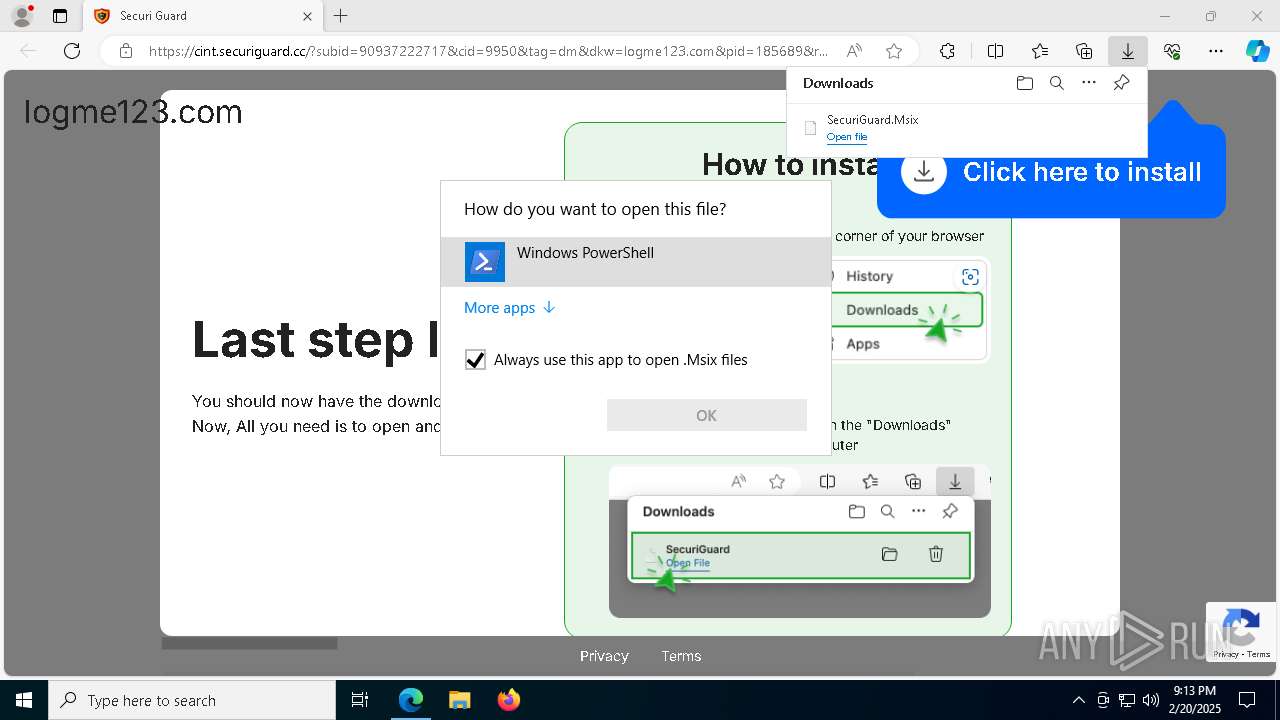The image size is (1280, 720).
Task: Click the Terms footer link
Action: click(x=681, y=656)
